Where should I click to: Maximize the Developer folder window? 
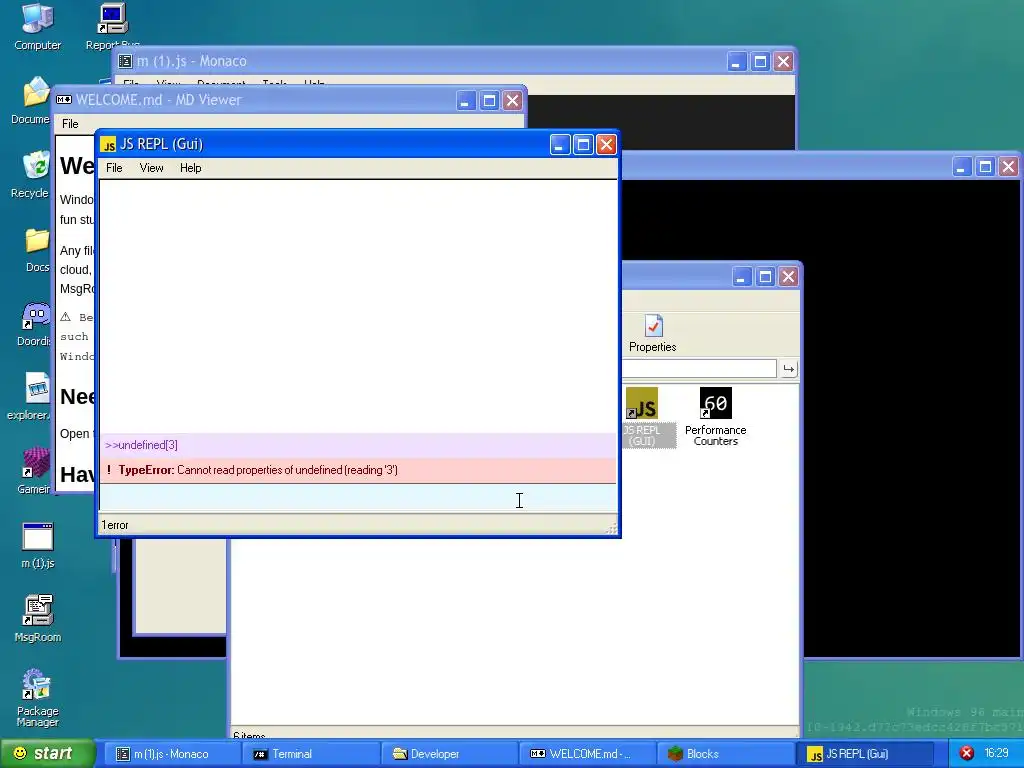coord(765,277)
